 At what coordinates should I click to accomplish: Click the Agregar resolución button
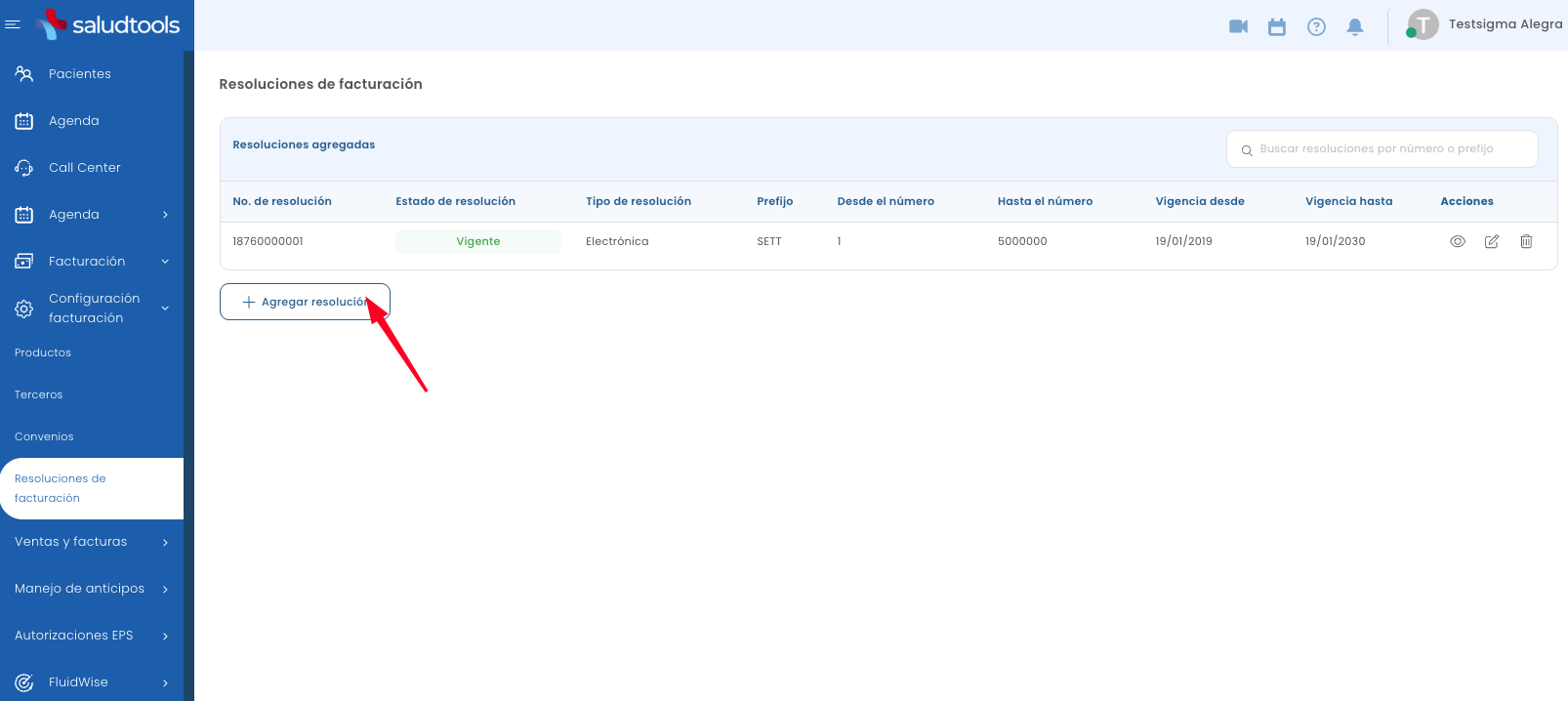click(305, 302)
